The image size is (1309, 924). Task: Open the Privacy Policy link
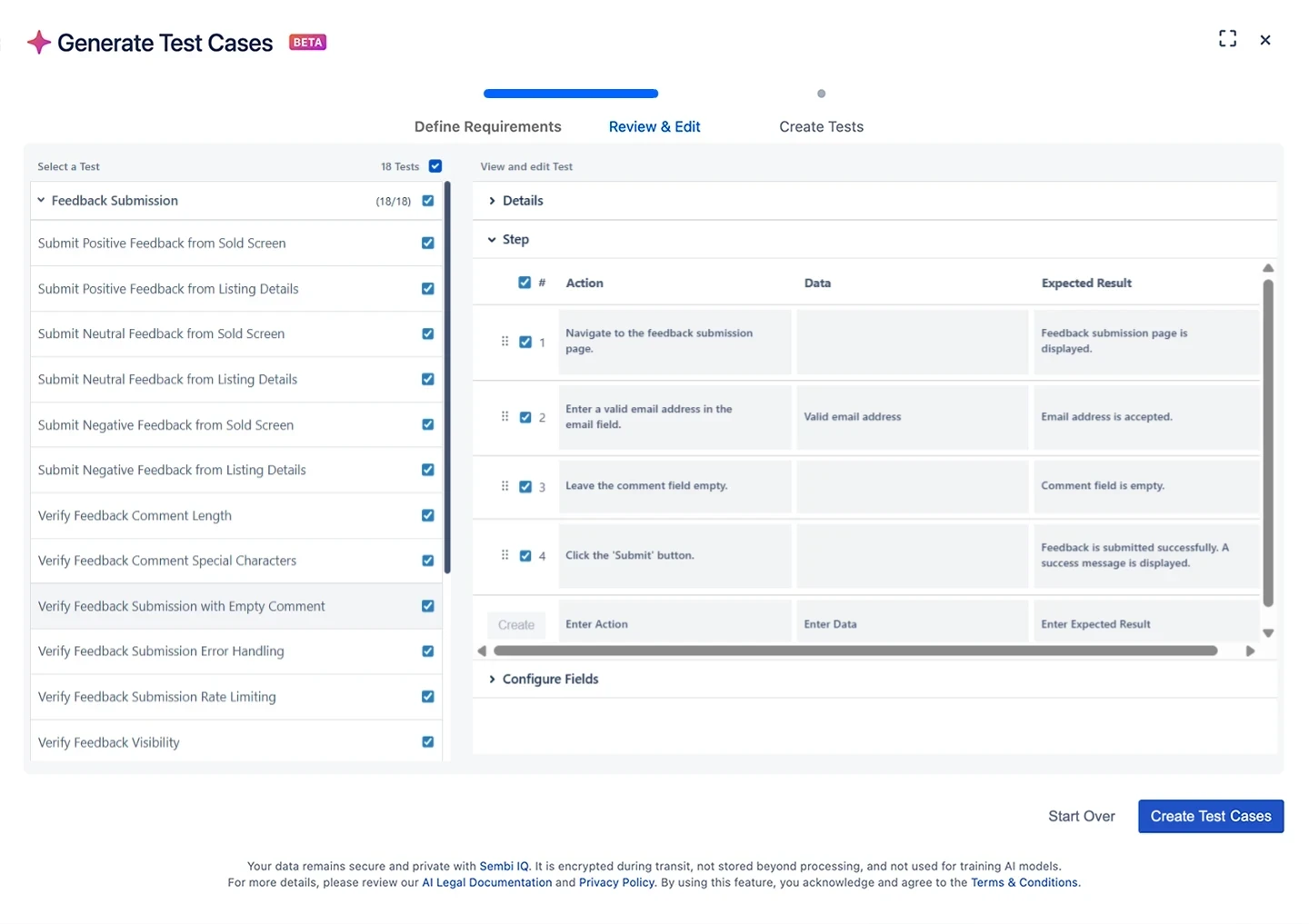point(616,882)
